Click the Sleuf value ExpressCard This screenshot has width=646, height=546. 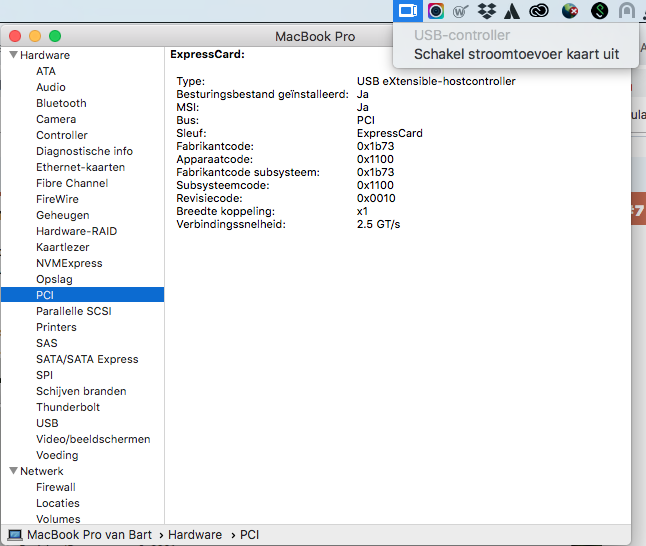pos(390,133)
